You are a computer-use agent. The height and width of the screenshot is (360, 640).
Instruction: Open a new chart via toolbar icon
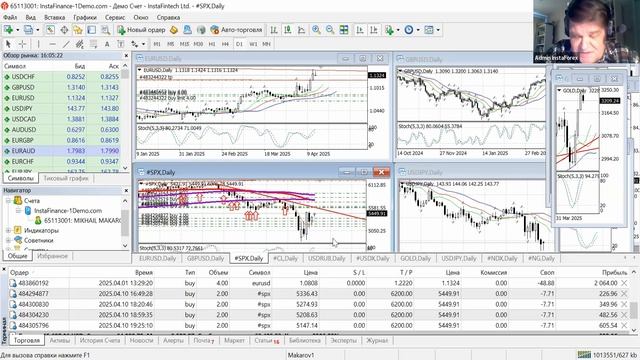8,30
